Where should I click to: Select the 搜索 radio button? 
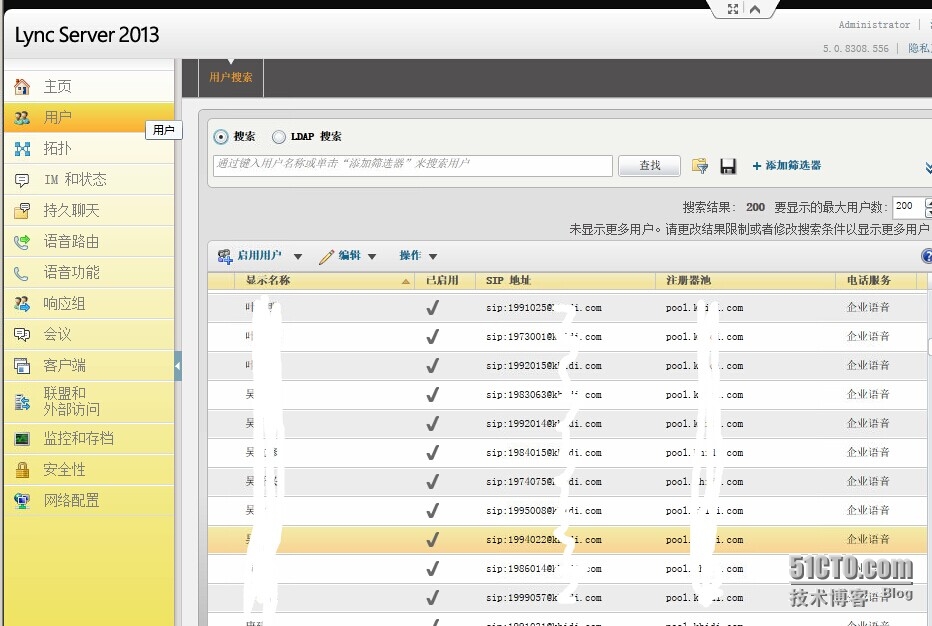(x=221, y=137)
